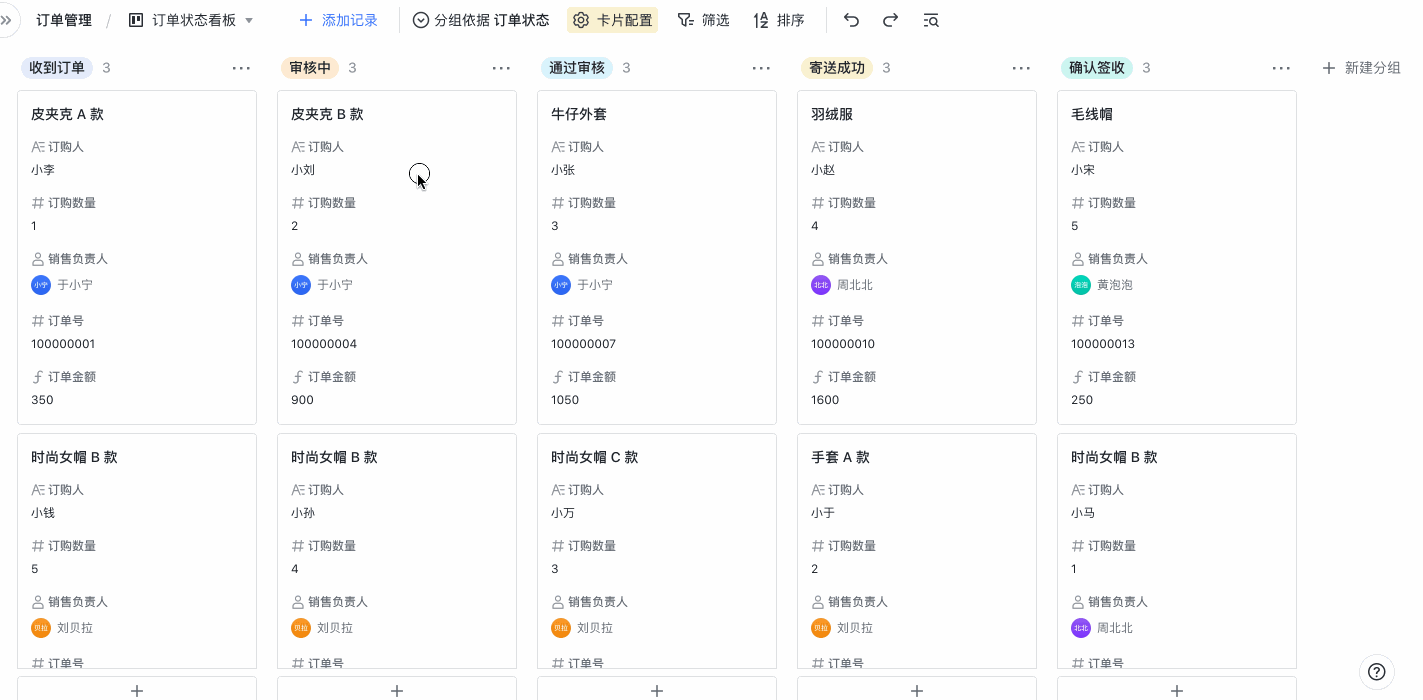Click 周北北 avatar on 羽绒服 card
This screenshot has height=700, width=1423.
[x=821, y=285]
